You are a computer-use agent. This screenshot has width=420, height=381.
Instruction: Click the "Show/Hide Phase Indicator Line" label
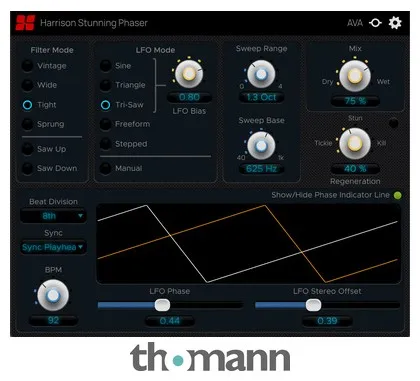pyautogui.click(x=330, y=195)
